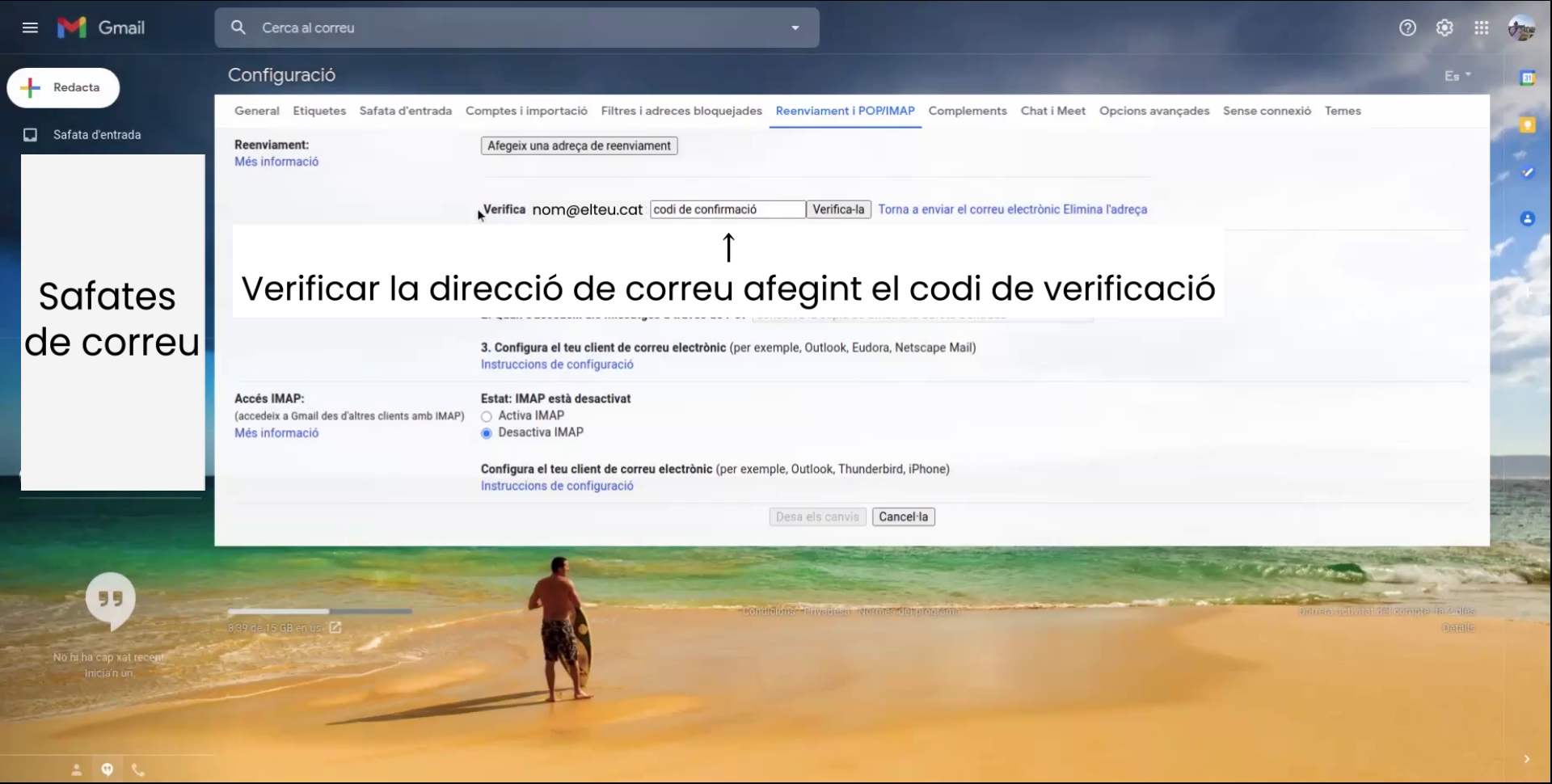Screen dimensions: 1552x784
Task: Click the Cancel·la button
Action: pos(903,517)
